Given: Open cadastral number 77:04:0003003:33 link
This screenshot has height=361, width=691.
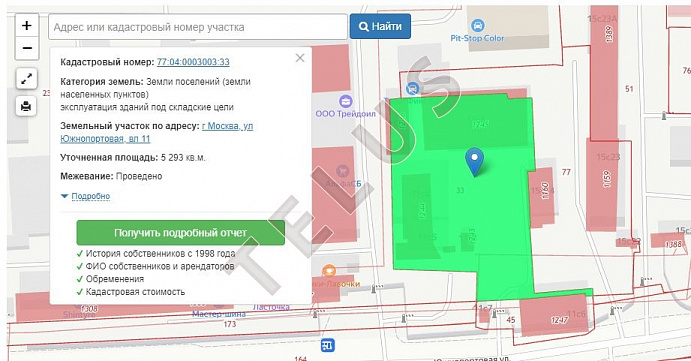Looking at the screenshot, I should [x=193, y=62].
